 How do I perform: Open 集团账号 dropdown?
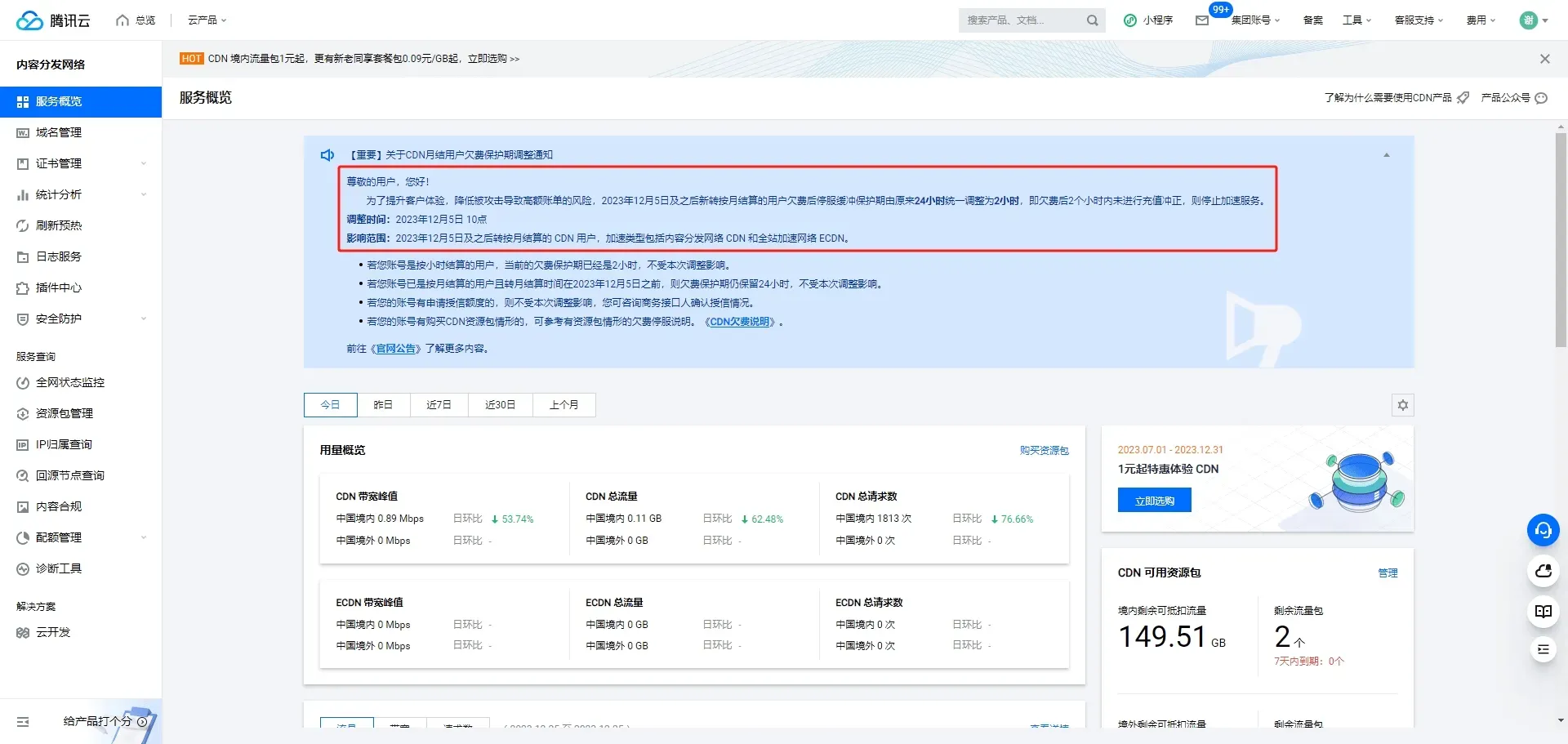pos(1255,20)
